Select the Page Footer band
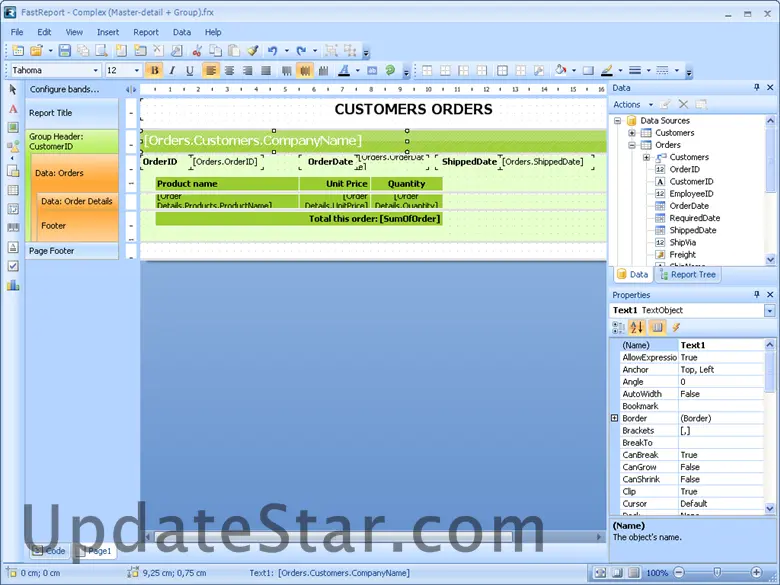Image resolution: width=780 pixels, height=585 pixels. pos(72,251)
